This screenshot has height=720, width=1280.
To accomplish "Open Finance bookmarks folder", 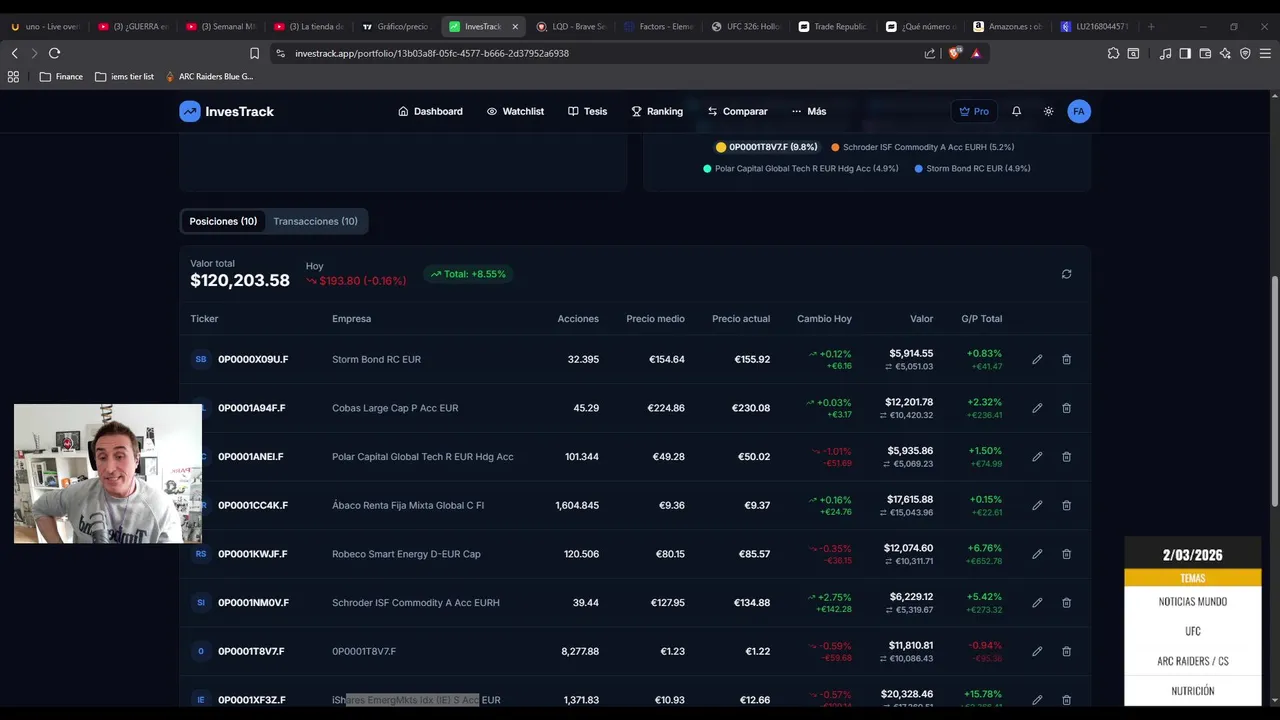I will [x=61, y=76].
